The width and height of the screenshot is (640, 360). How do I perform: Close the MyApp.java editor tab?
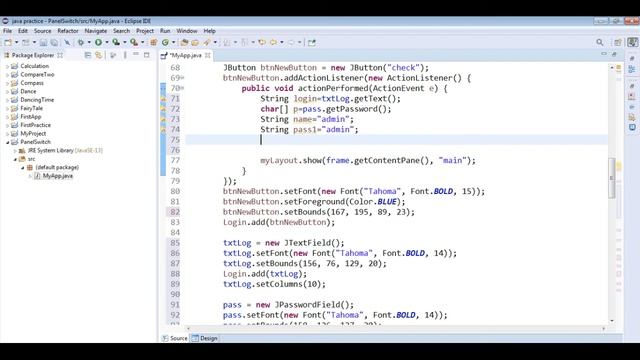tap(207, 55)
